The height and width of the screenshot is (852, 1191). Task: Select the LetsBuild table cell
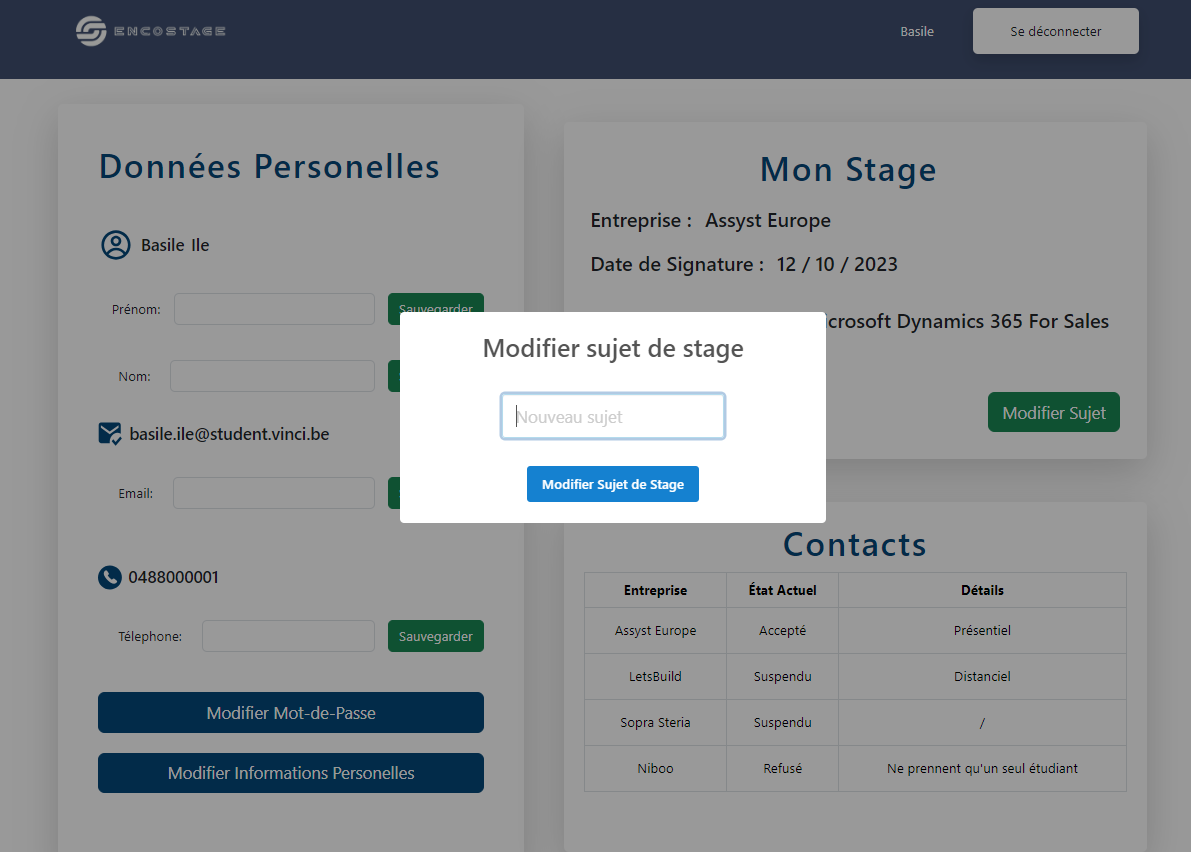click(x=656, y=677)
